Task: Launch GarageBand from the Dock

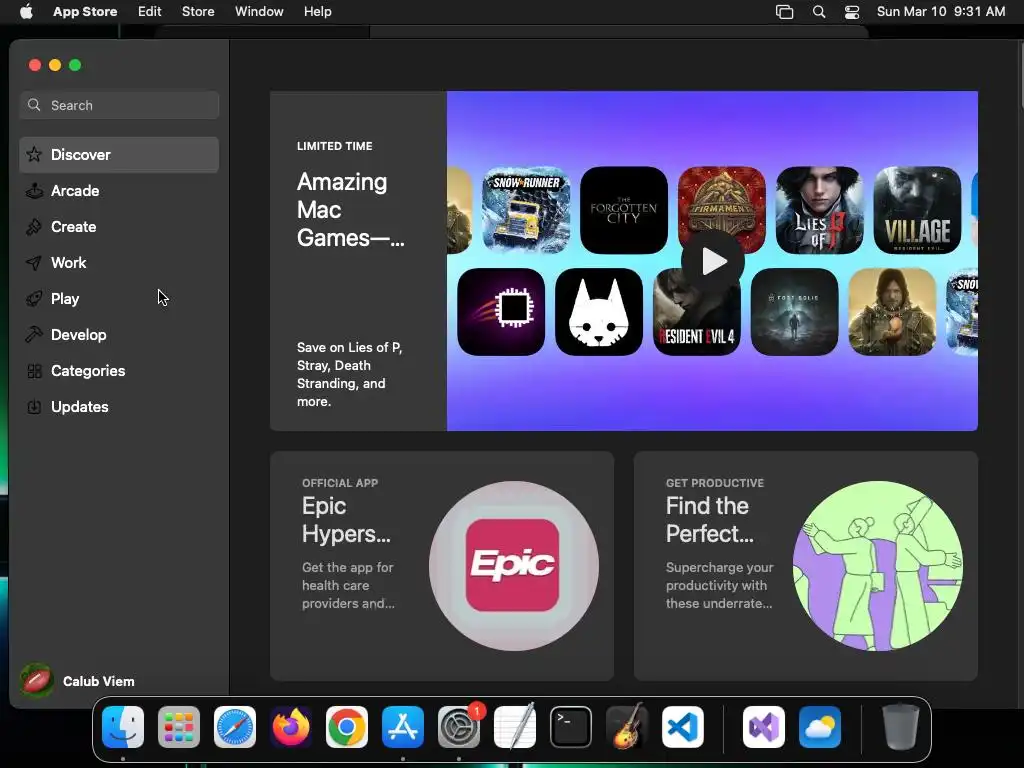Action: pyautogui.click(x=627, y=727)
